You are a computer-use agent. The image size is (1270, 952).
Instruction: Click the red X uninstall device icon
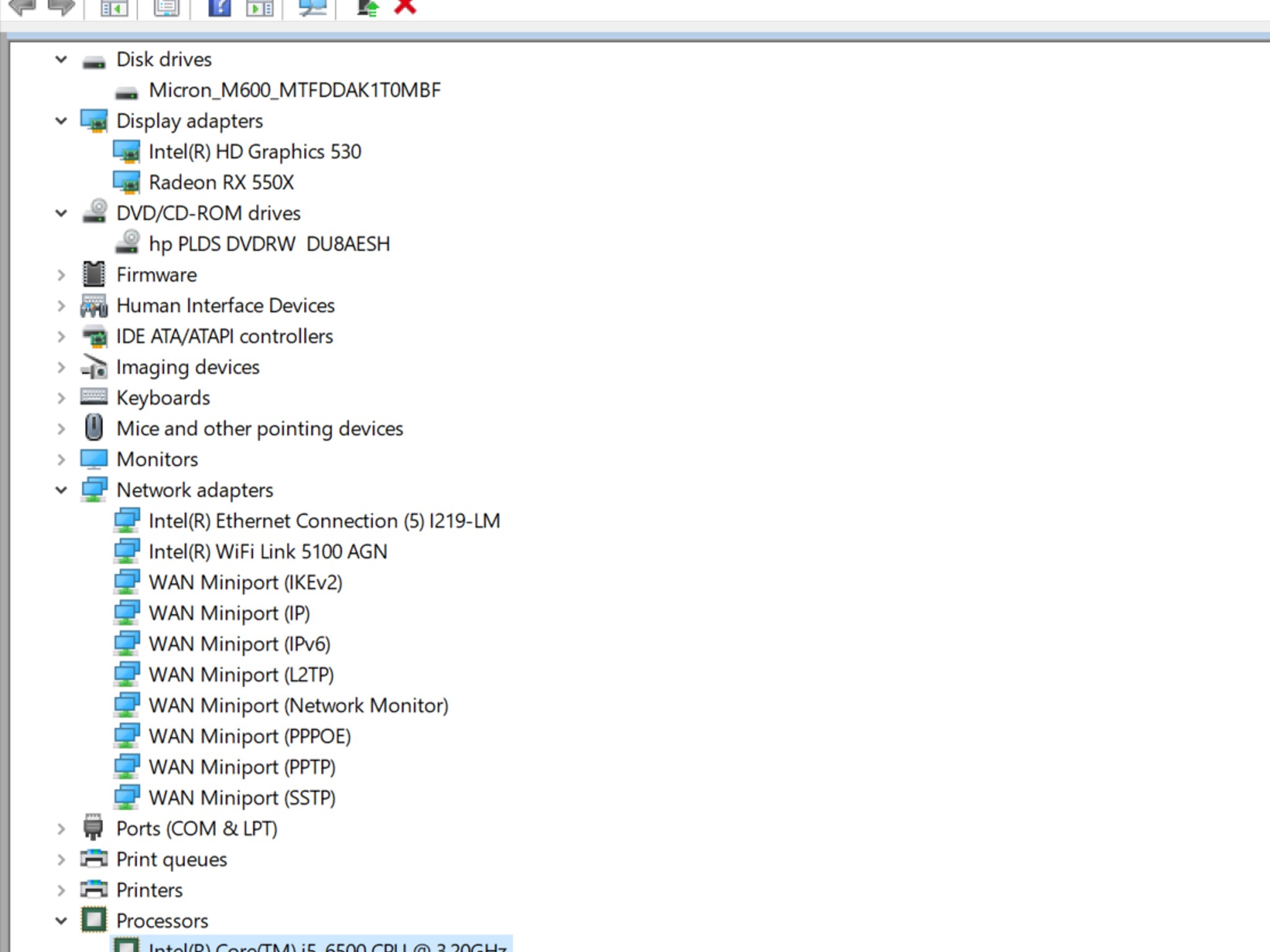pyautogui.click(x=405, y=6)
